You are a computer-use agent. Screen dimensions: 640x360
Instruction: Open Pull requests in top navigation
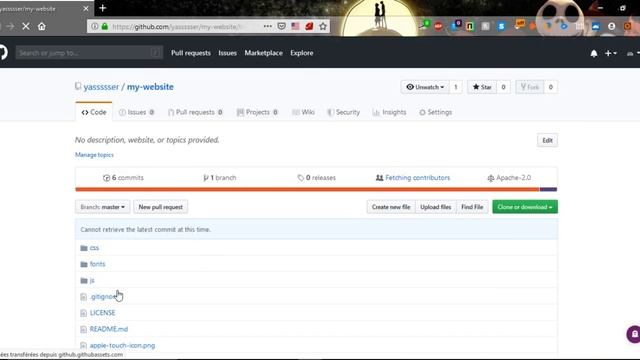tap(191, 53)
